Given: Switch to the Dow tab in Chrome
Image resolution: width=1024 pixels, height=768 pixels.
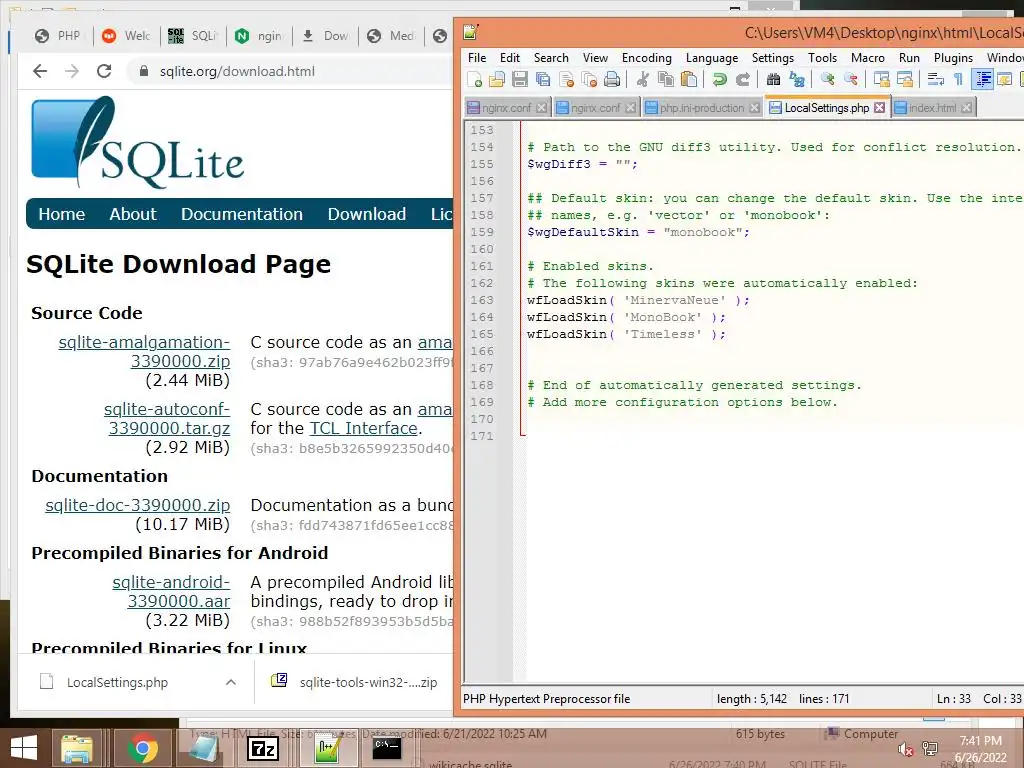Looking at the screenshot, I should pos(325,36).
